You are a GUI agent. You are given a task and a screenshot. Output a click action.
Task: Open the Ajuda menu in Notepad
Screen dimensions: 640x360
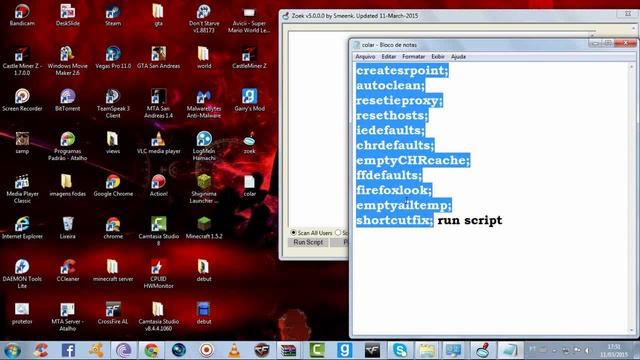point(458,57)
